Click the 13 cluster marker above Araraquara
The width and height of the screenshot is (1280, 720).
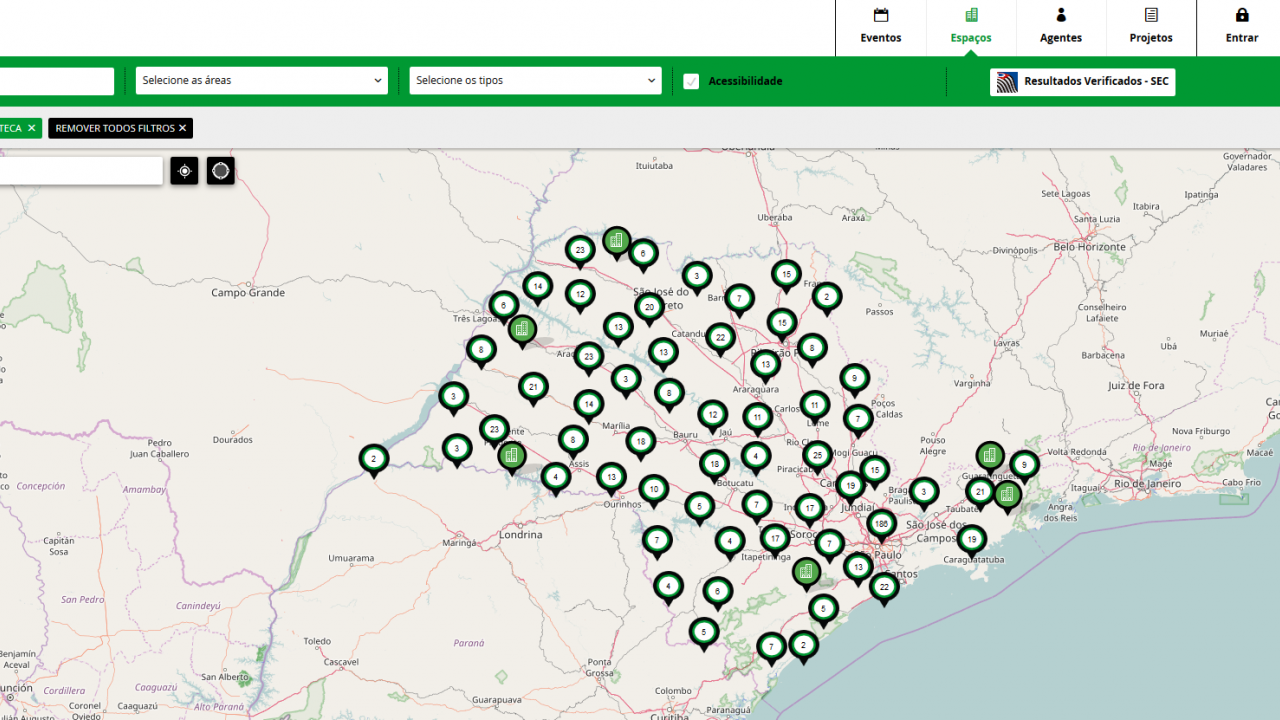tap(765, 367)
